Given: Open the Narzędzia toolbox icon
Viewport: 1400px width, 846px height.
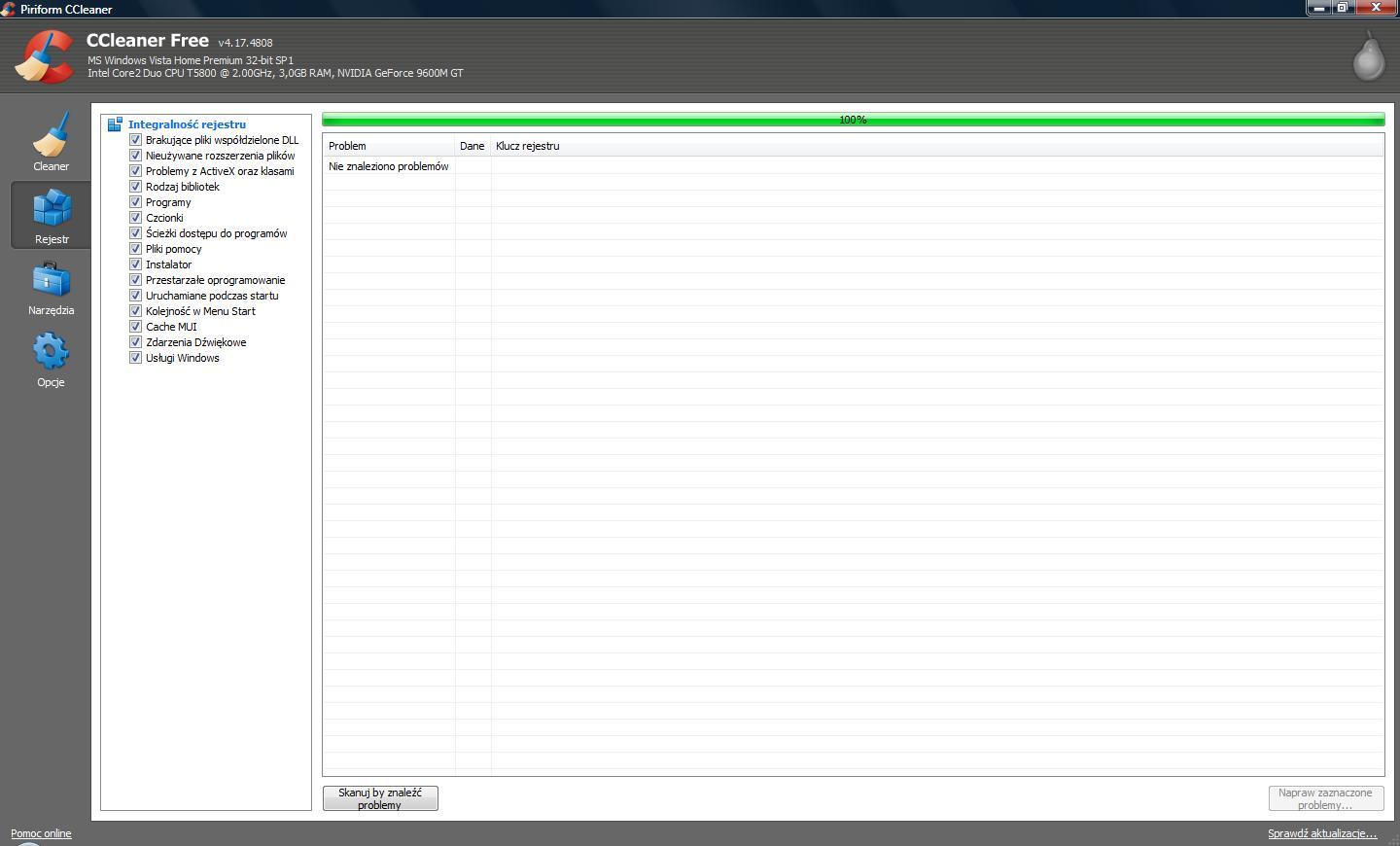Looking at the screenshot, I should 51,280.
